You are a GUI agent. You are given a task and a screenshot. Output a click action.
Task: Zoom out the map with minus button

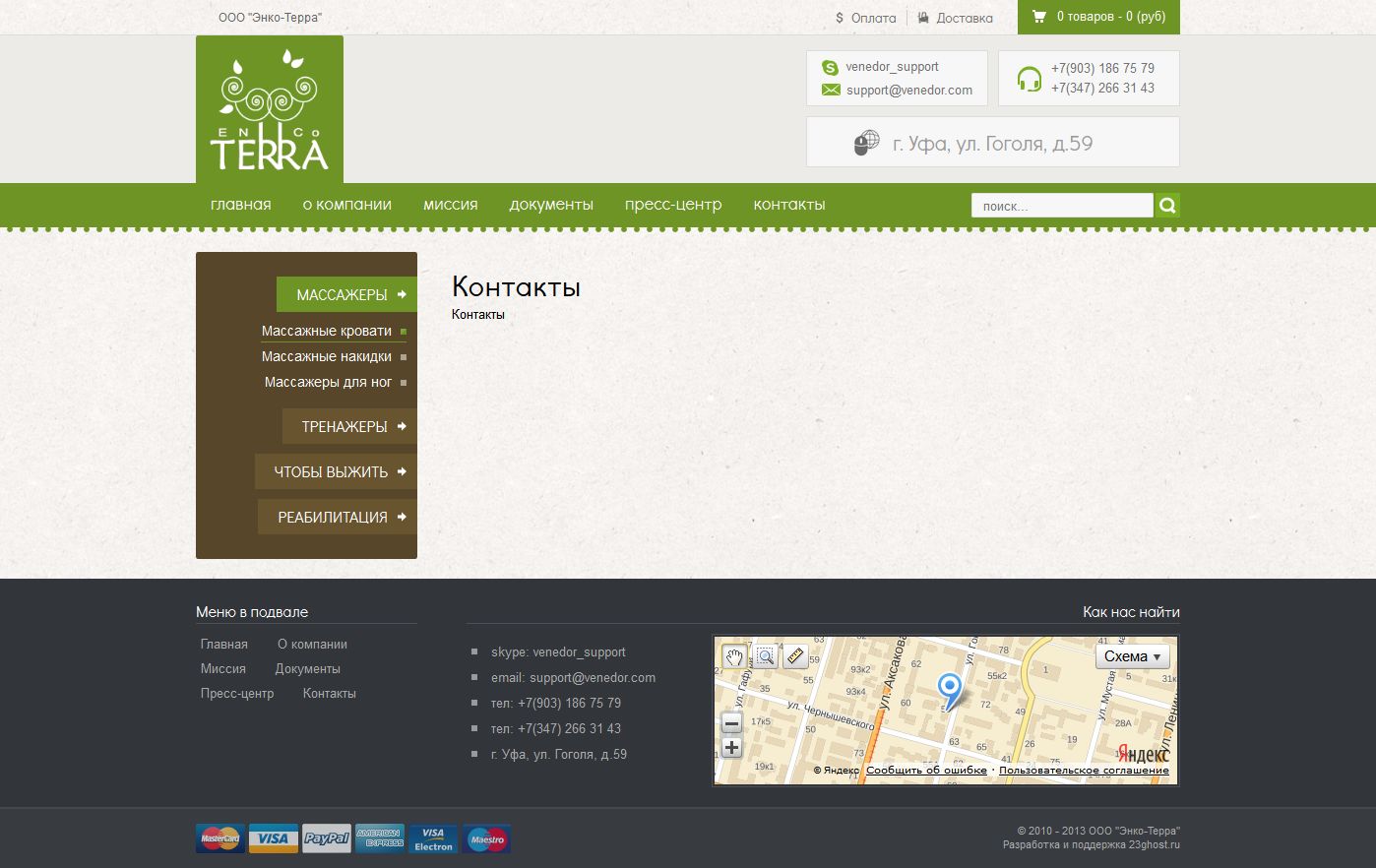(731, 723)
